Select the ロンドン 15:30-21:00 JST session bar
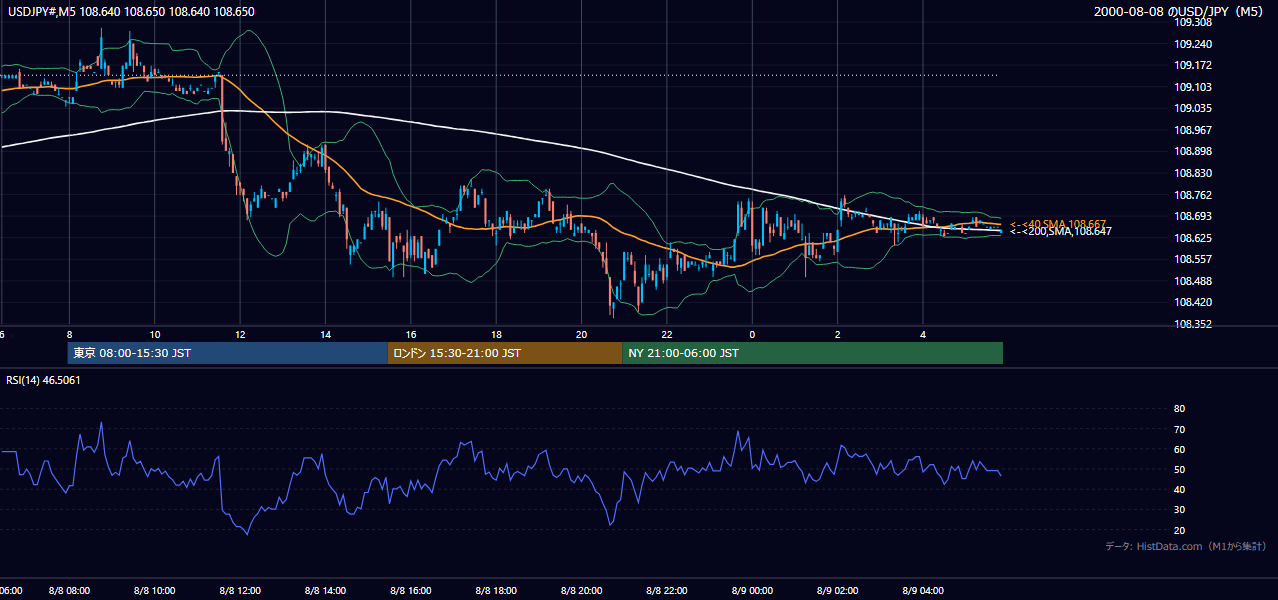 point(505,353)
